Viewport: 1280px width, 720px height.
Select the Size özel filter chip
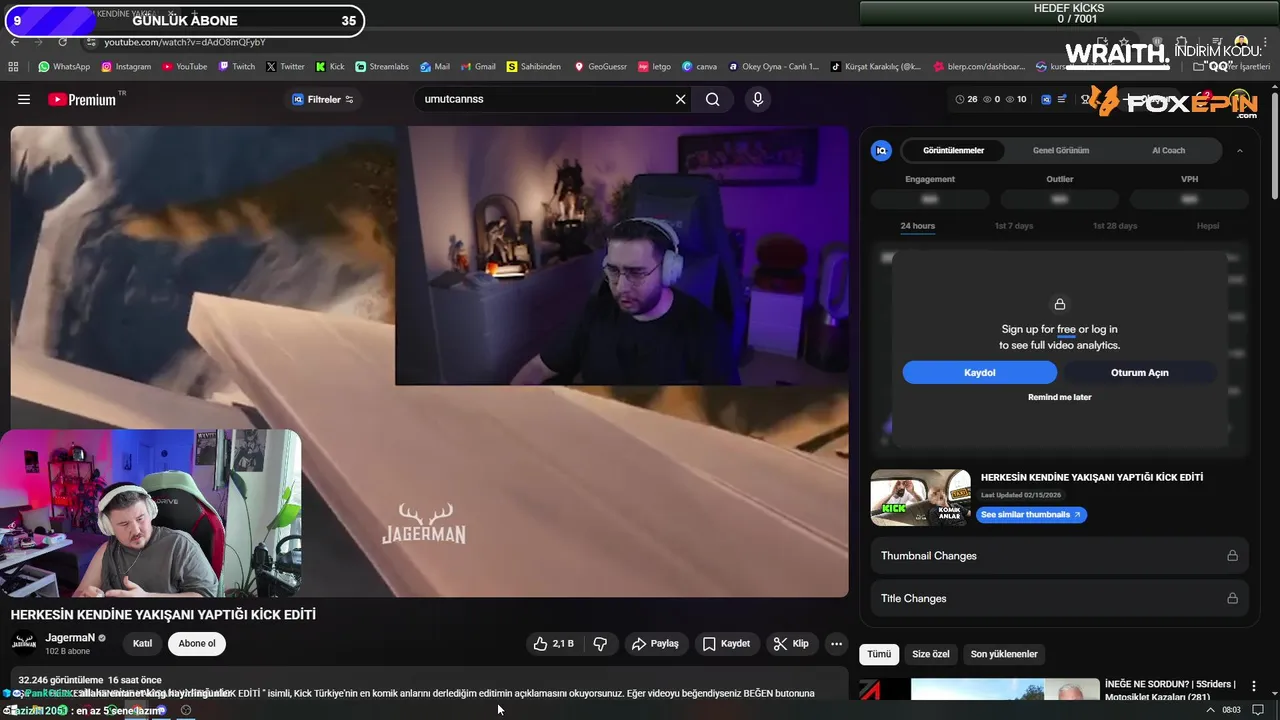(x=931, y=654)
